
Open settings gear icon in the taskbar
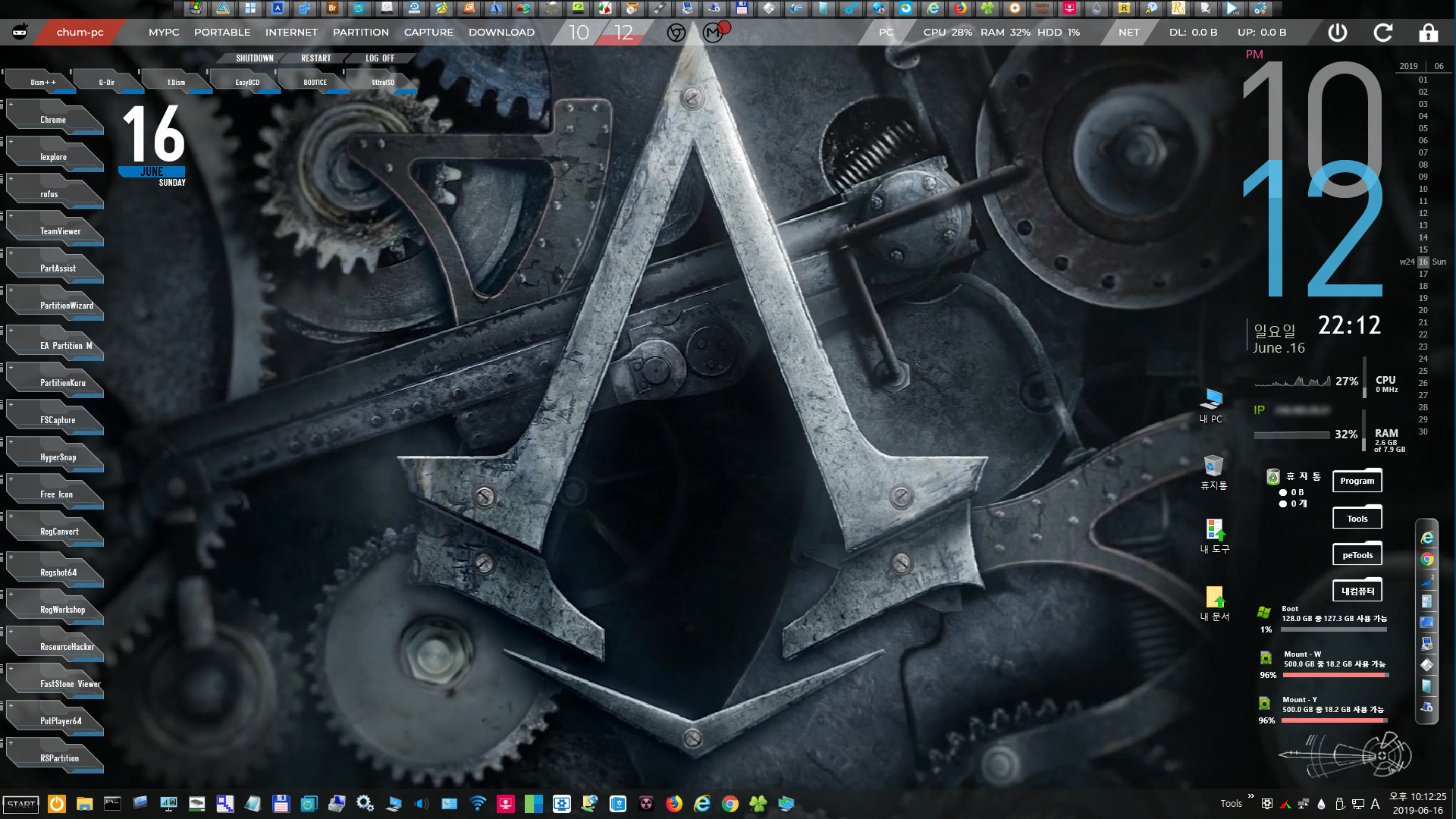pos(365,803)
